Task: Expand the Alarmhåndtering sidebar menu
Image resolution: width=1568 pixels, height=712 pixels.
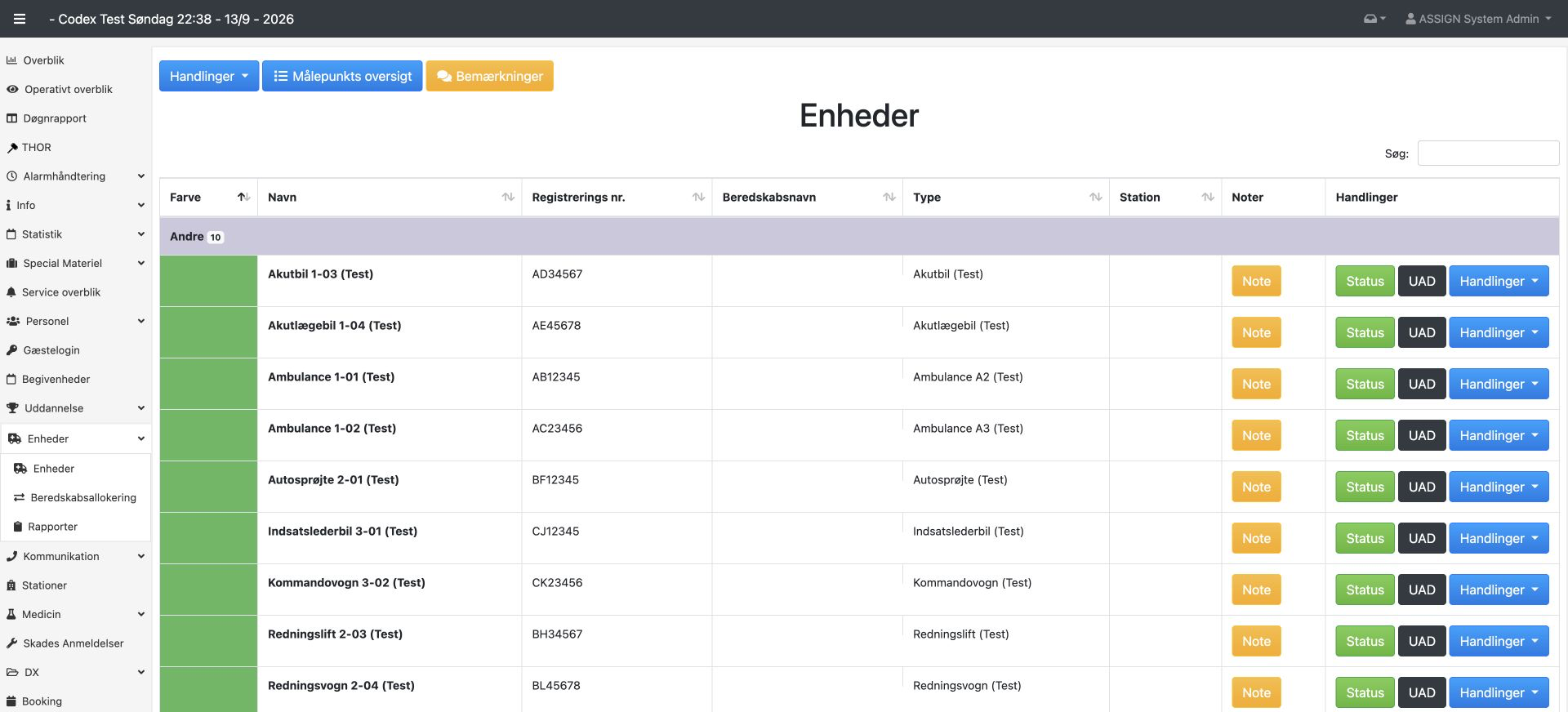Action: [x=75, y=176]
